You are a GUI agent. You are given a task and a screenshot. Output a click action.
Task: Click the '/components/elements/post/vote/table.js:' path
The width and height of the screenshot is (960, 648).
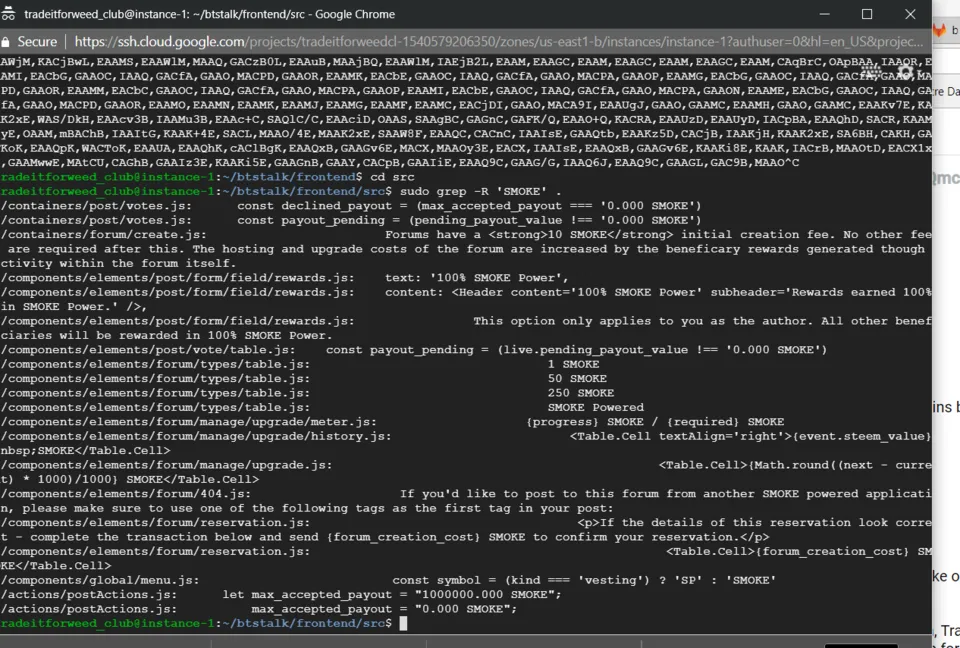(x=148, y=350)
